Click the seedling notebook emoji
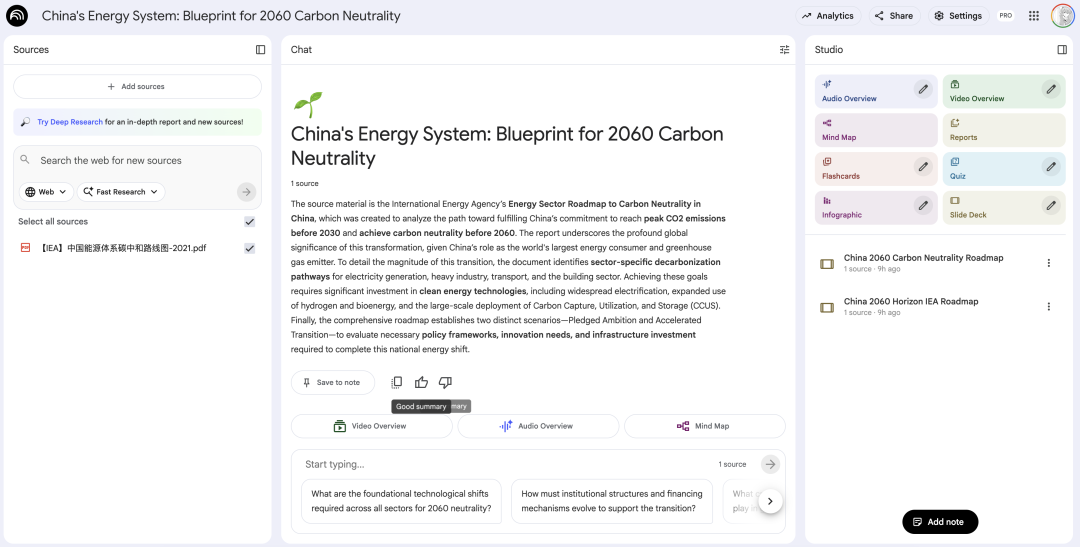1080x547 pixels. [x=307, y=104]
